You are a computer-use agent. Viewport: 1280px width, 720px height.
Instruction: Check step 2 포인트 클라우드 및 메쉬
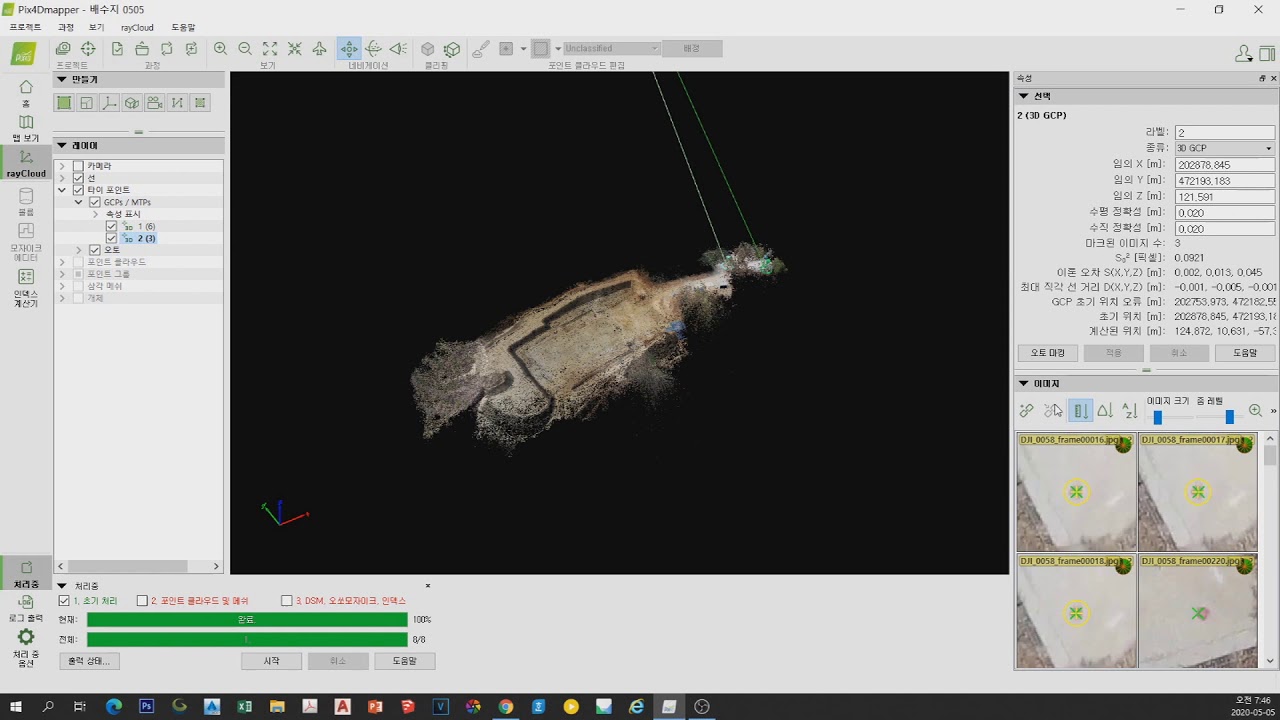[142, 601]
